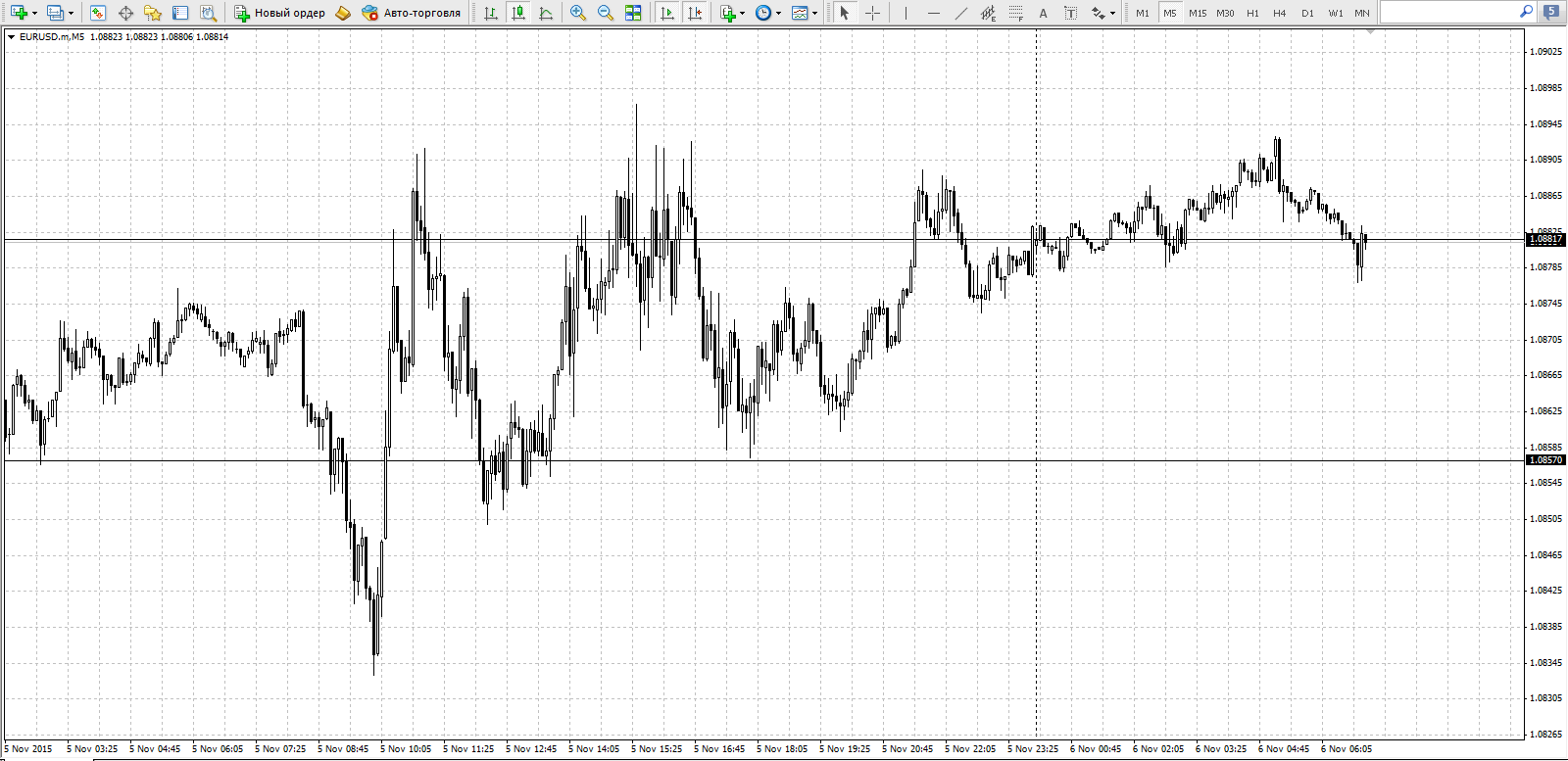Open the Periods clock icon
Image resolution: width=1568 pixels, height=761 pixels.
click(x=763, y=13)
